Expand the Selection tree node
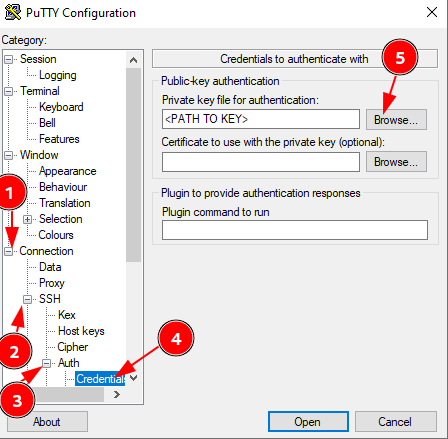448x439 pixels. 28,219
